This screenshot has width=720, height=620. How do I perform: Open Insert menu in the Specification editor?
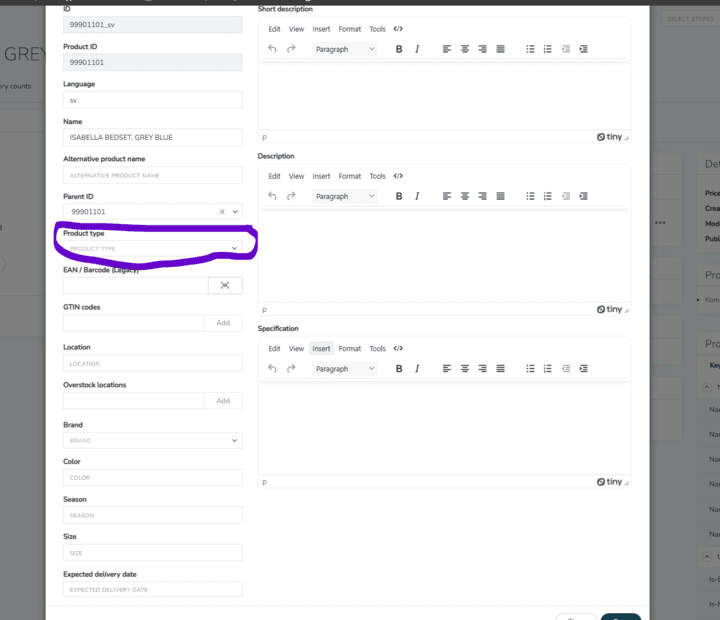coord(321,349)
